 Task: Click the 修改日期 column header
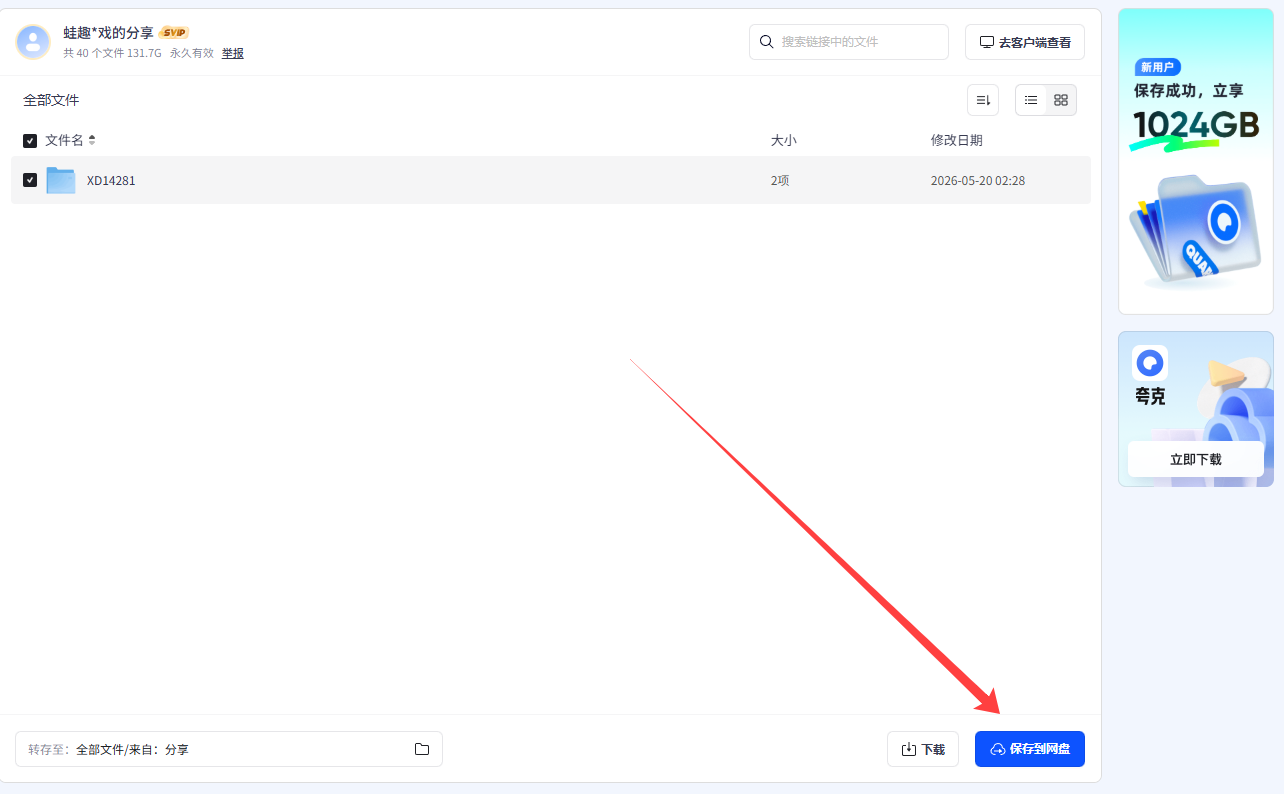[x=957, y=140]
